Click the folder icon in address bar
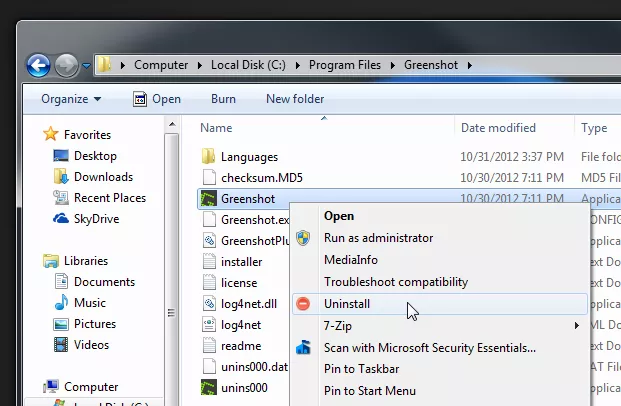The image size is (621, 406). click(105, 65)
